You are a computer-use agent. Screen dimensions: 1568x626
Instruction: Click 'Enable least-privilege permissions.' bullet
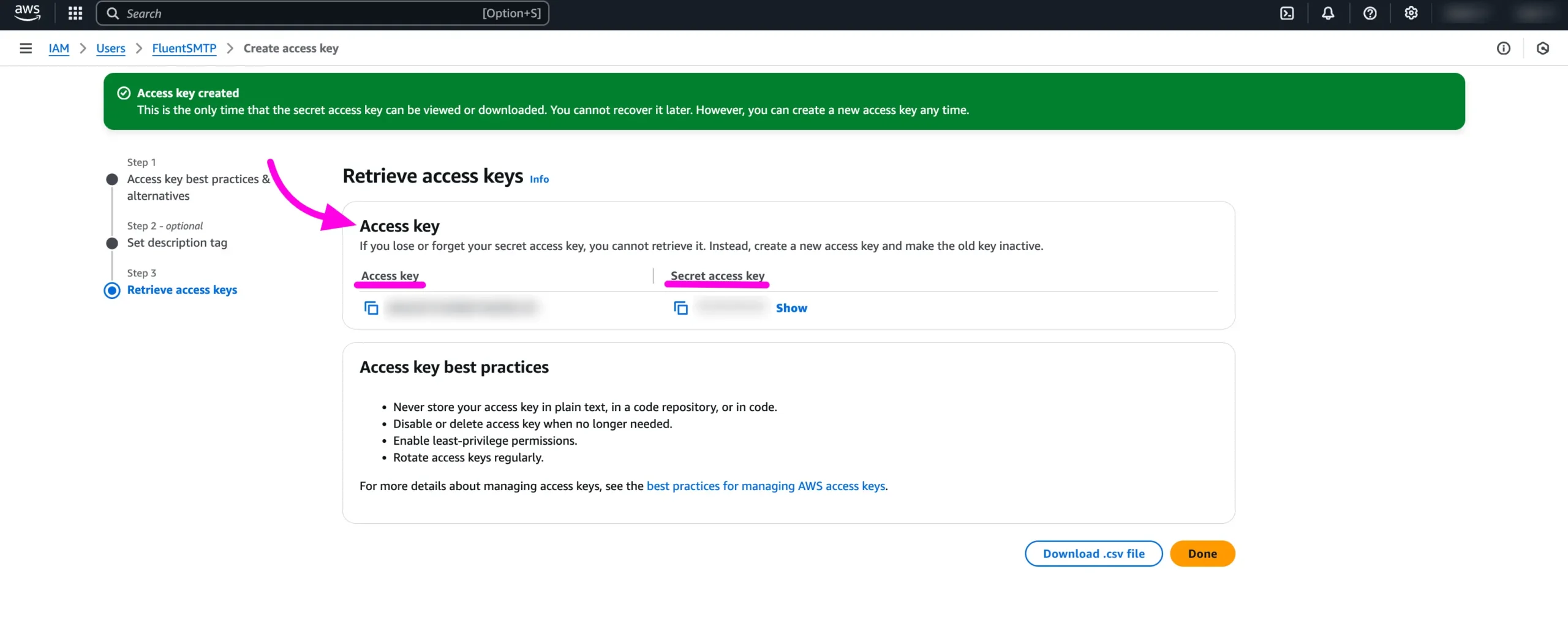point(485,441)
